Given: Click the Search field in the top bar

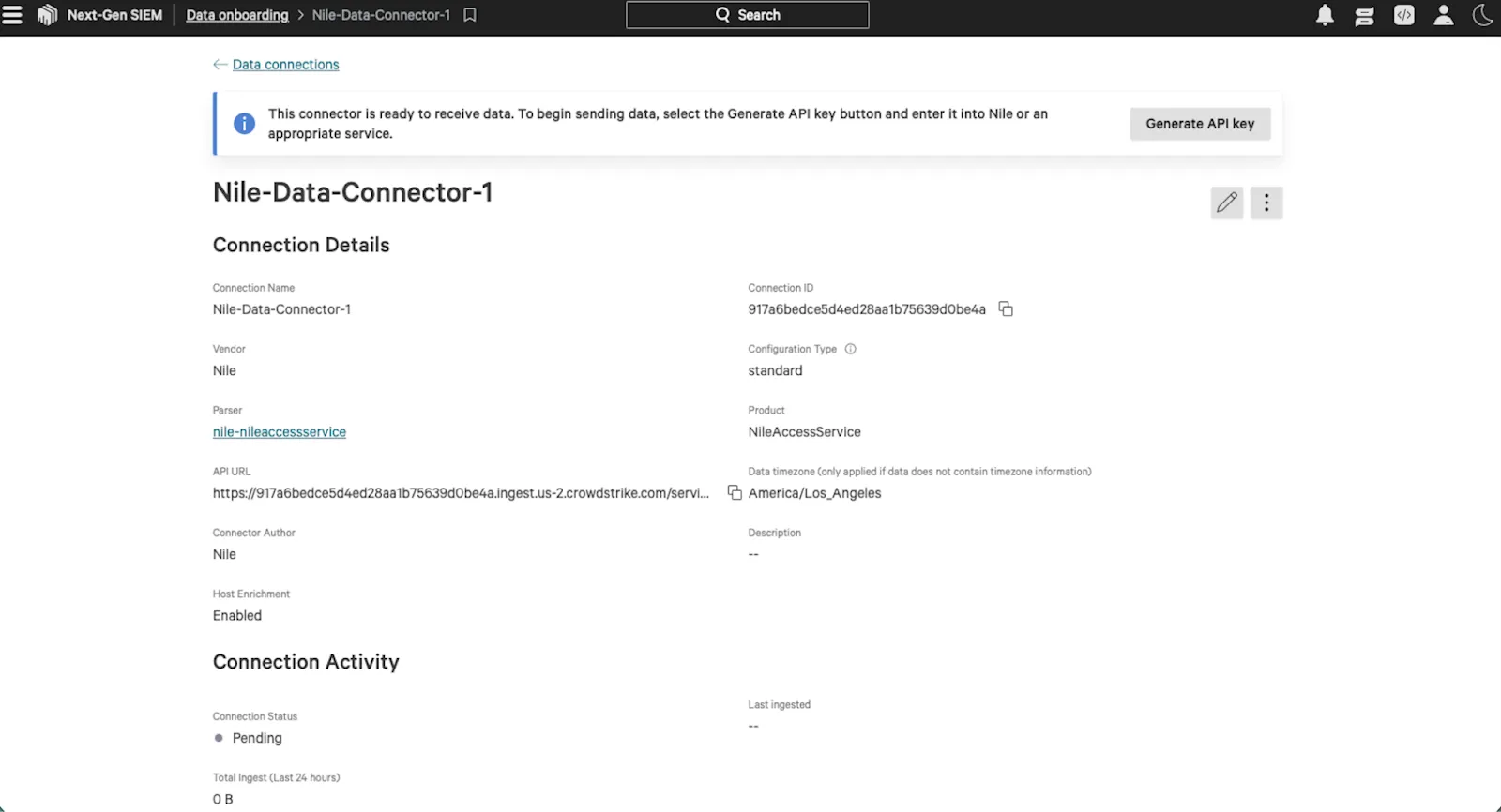Looking at the screenshot, I should (748, 15).
